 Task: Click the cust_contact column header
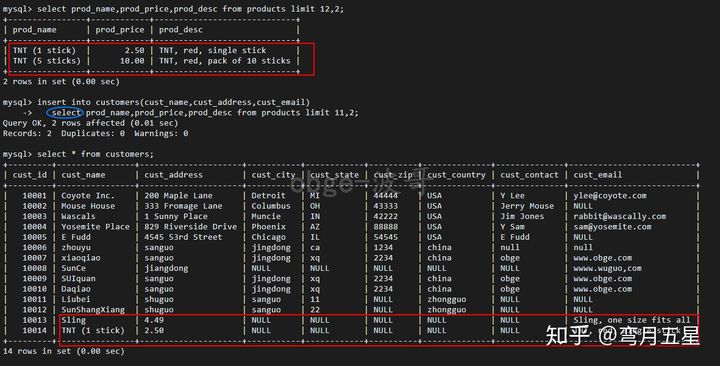529,175
